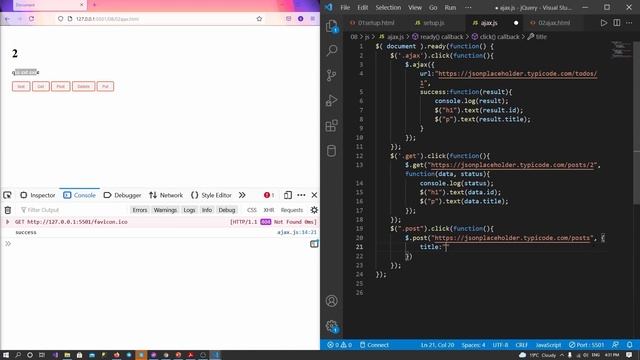Toggle the Requests console filter
Image resolution: width=640 pixels, height=360 pixels.
[x=292, y=210]
